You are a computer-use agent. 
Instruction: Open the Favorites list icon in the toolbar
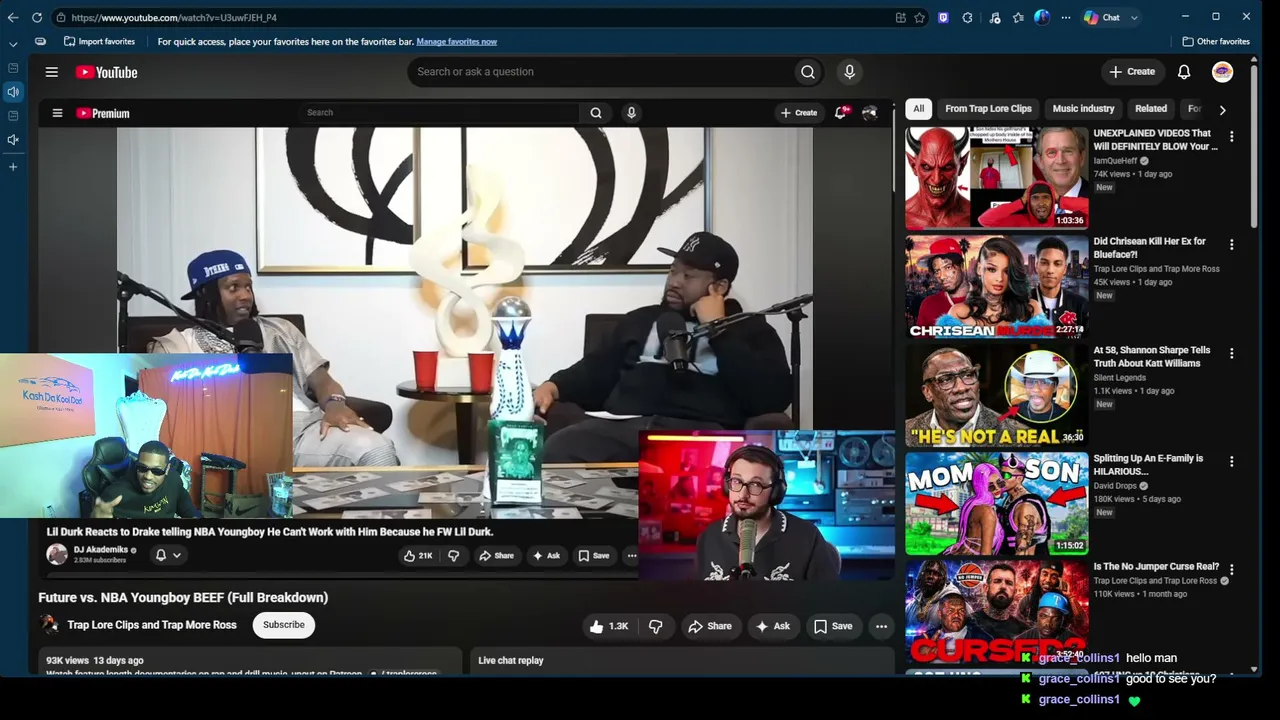click(1018, 17)
